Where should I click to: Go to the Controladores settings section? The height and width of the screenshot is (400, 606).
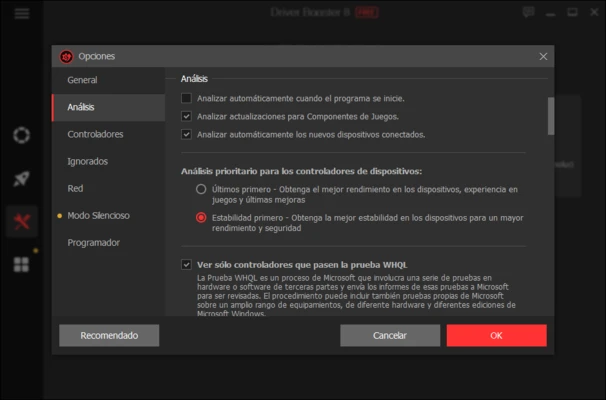point(108,134)
